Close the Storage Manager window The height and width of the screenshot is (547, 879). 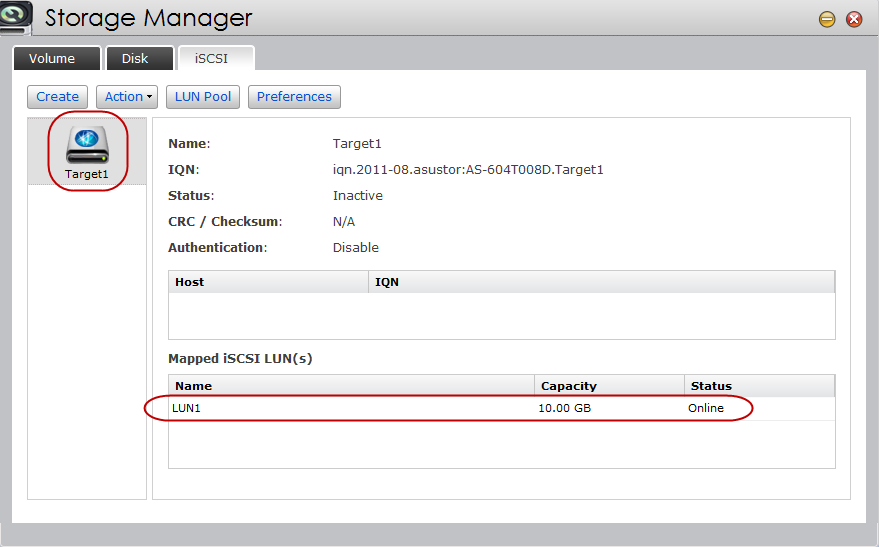[x=854, y=20]
